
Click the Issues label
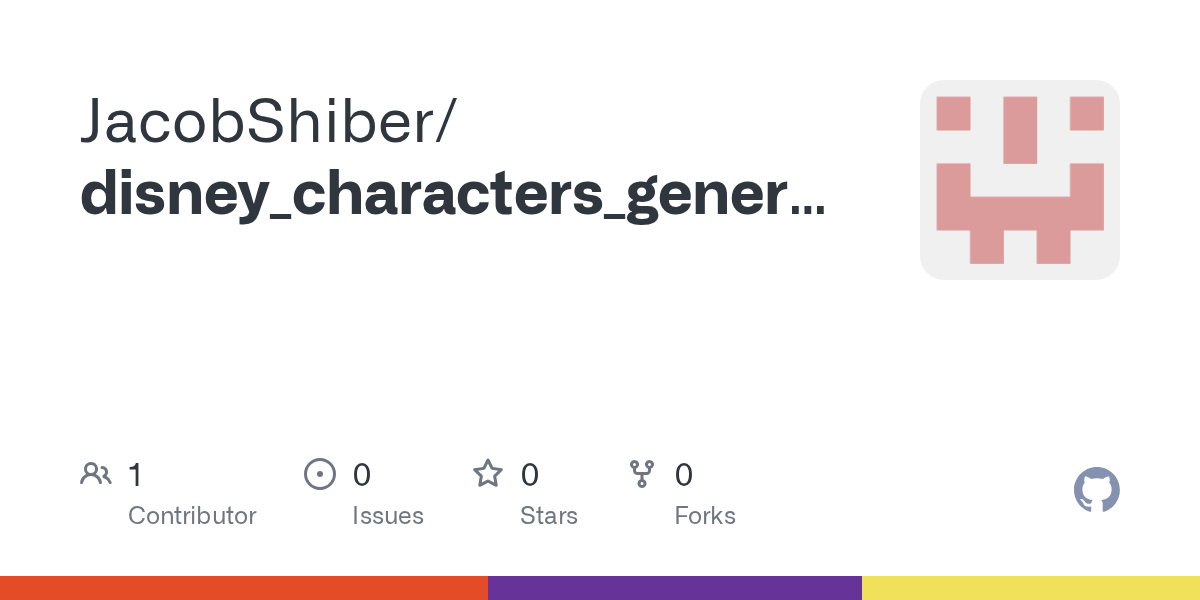tap(388, 516)
